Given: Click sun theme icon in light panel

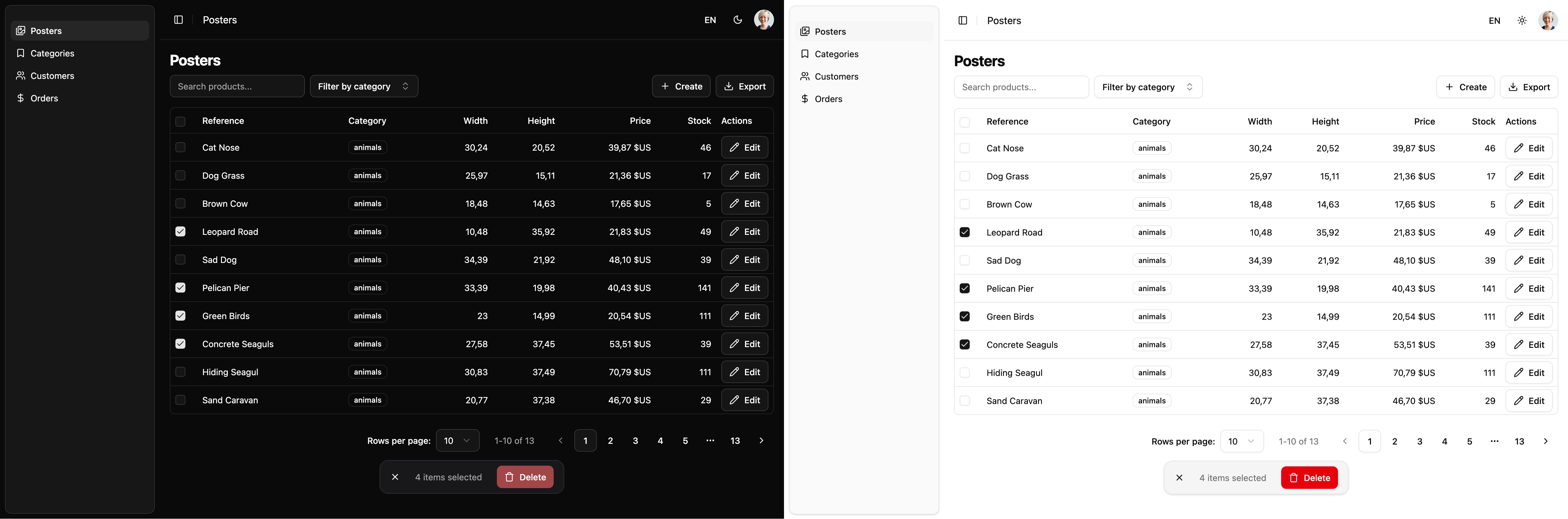Looking at the screenshot, I should click(1522, 21).
